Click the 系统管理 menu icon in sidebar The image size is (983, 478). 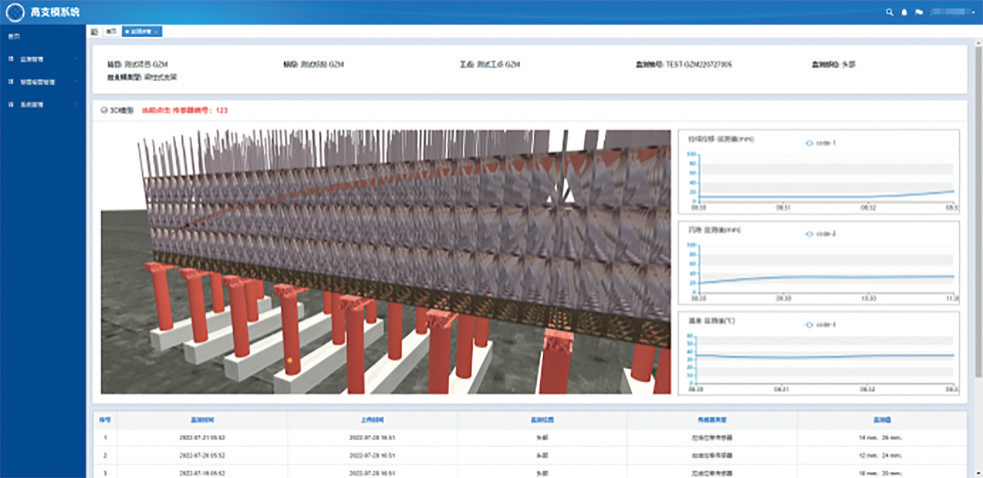coord(11,104)
